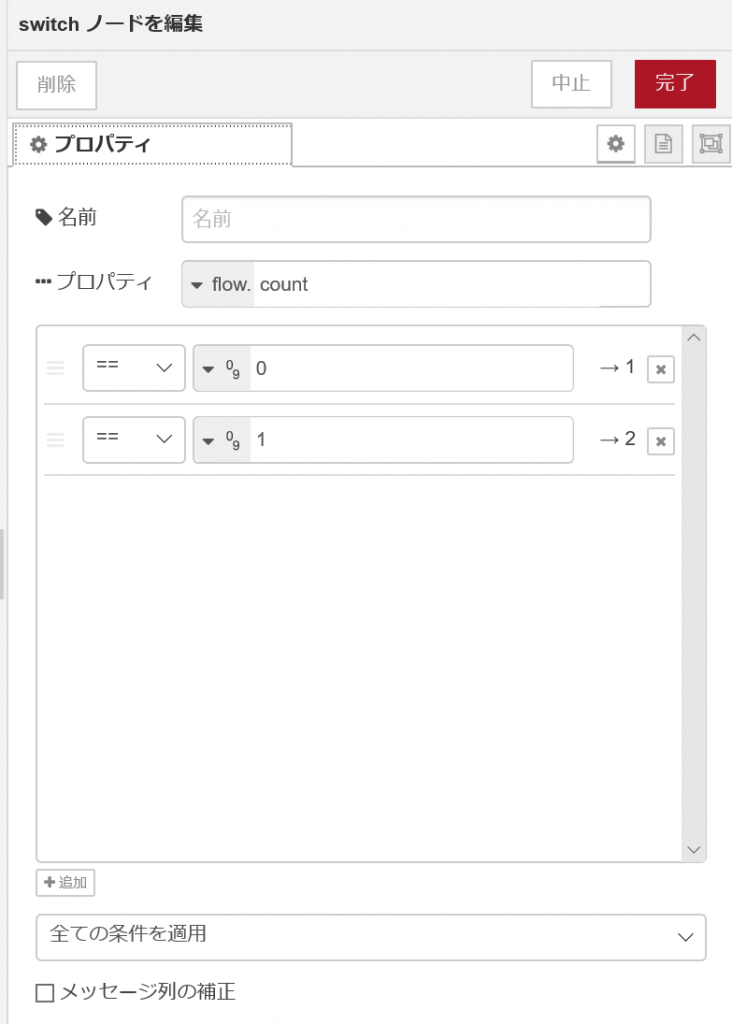The image size is (732, 1024).
Task: Expand the 全ての条件を適用 dropdown
Action: (x=371, y=937)
